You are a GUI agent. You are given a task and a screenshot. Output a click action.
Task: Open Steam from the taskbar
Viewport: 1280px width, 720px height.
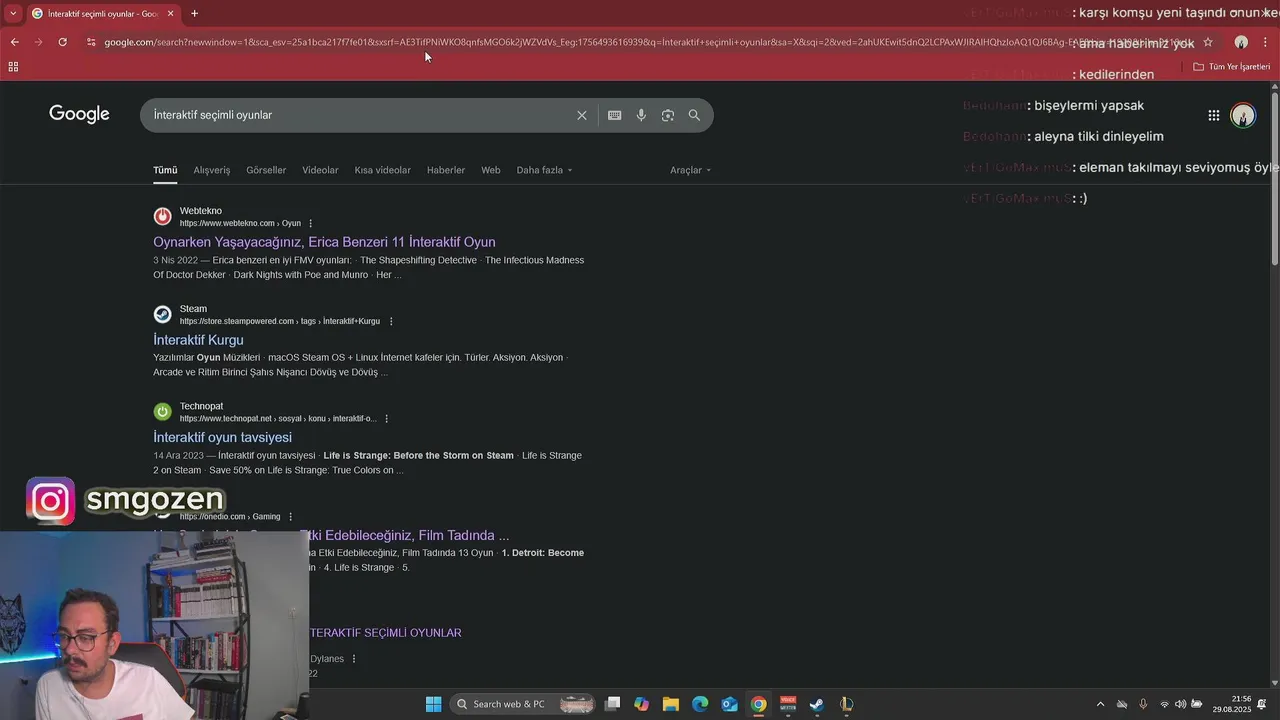(x=817, y=704)
